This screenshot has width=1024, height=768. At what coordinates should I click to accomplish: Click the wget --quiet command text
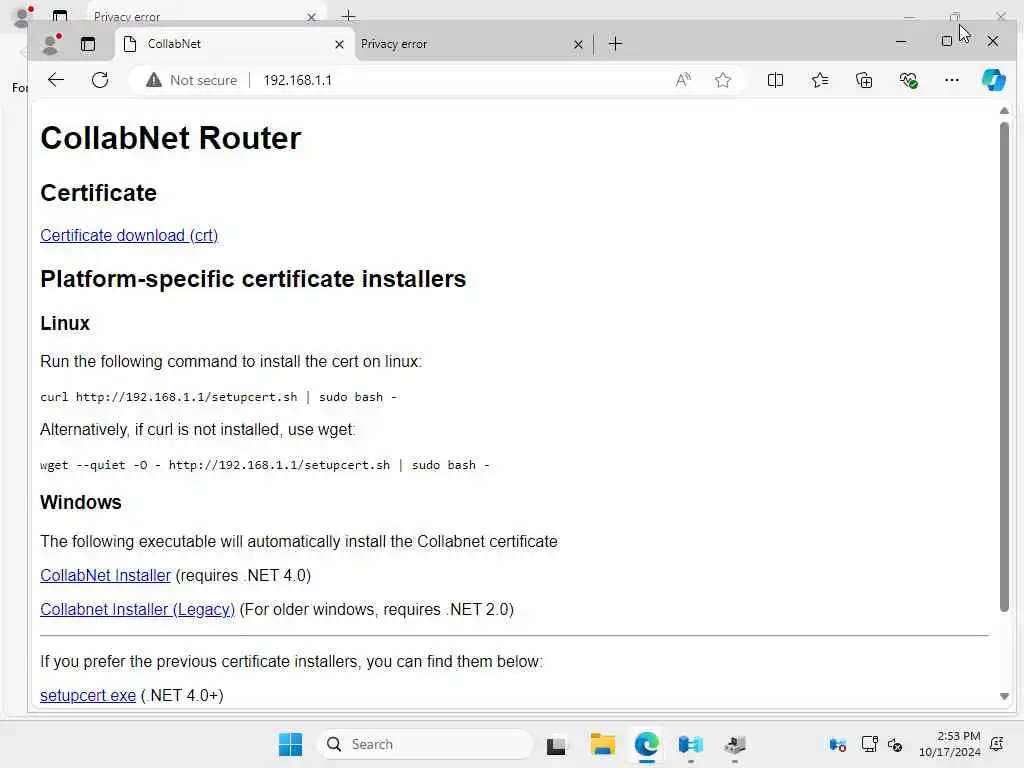(x=264, y=465)
